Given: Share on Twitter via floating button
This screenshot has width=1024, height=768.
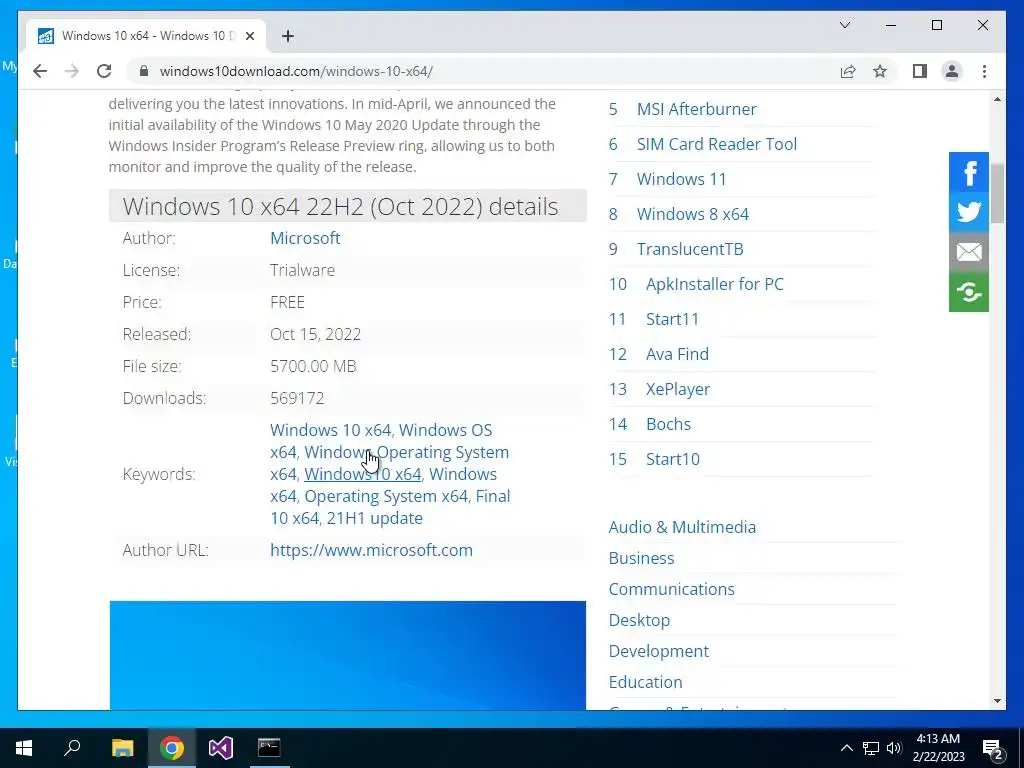Looking at the screenshot, I should click(x=969, y=212).
